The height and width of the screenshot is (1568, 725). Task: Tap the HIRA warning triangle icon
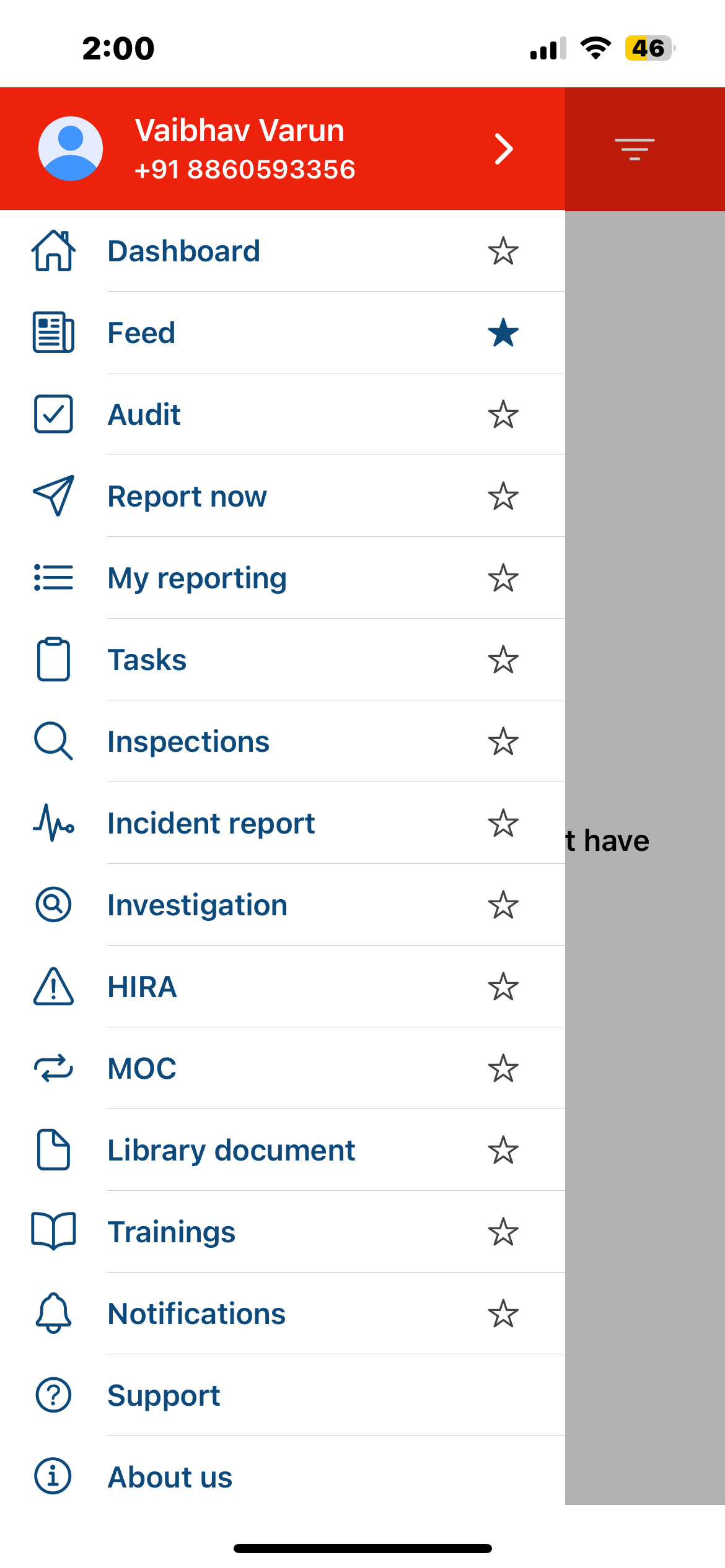[x=53, y=987]
